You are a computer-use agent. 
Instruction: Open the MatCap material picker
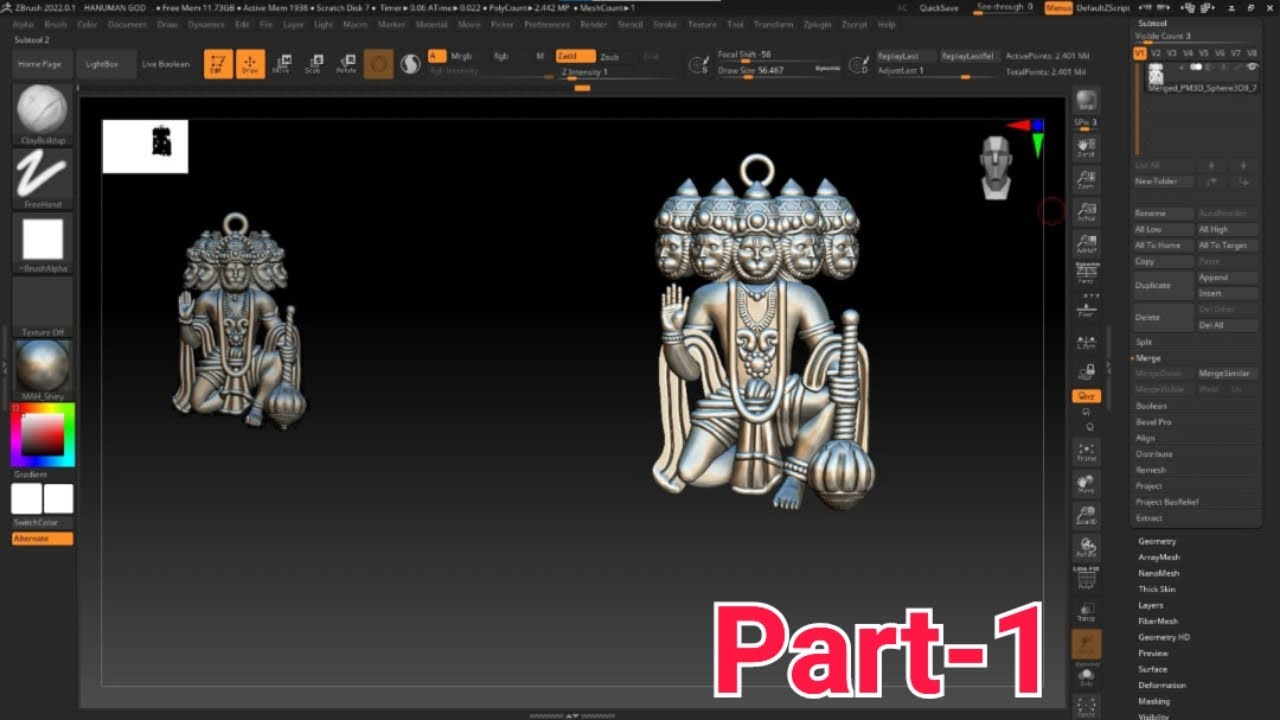42,370
